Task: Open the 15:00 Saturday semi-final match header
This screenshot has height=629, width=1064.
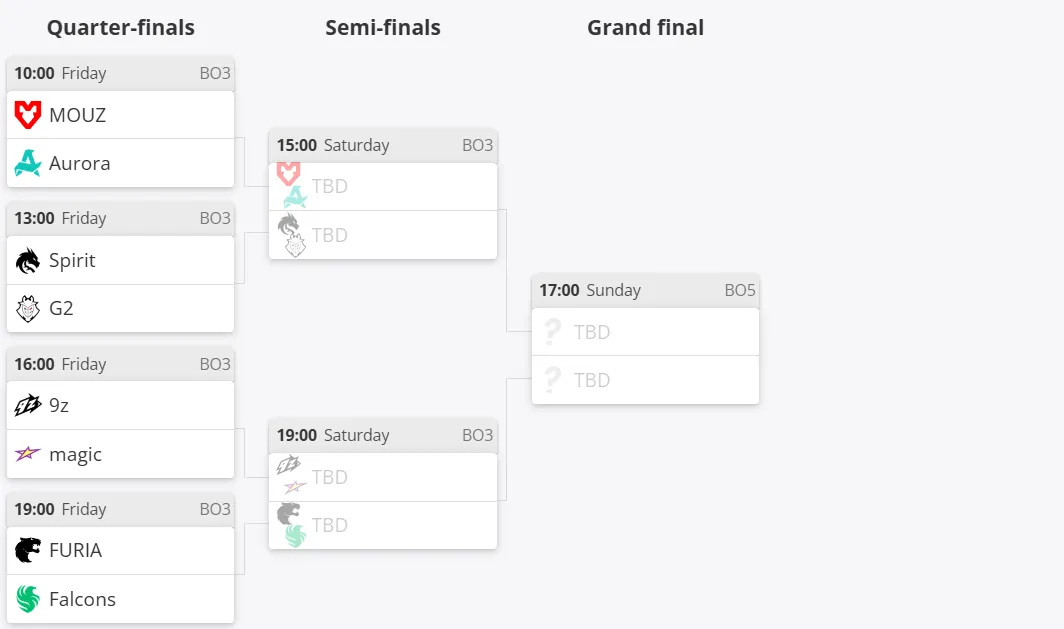Action: click(x=383, y=145)
